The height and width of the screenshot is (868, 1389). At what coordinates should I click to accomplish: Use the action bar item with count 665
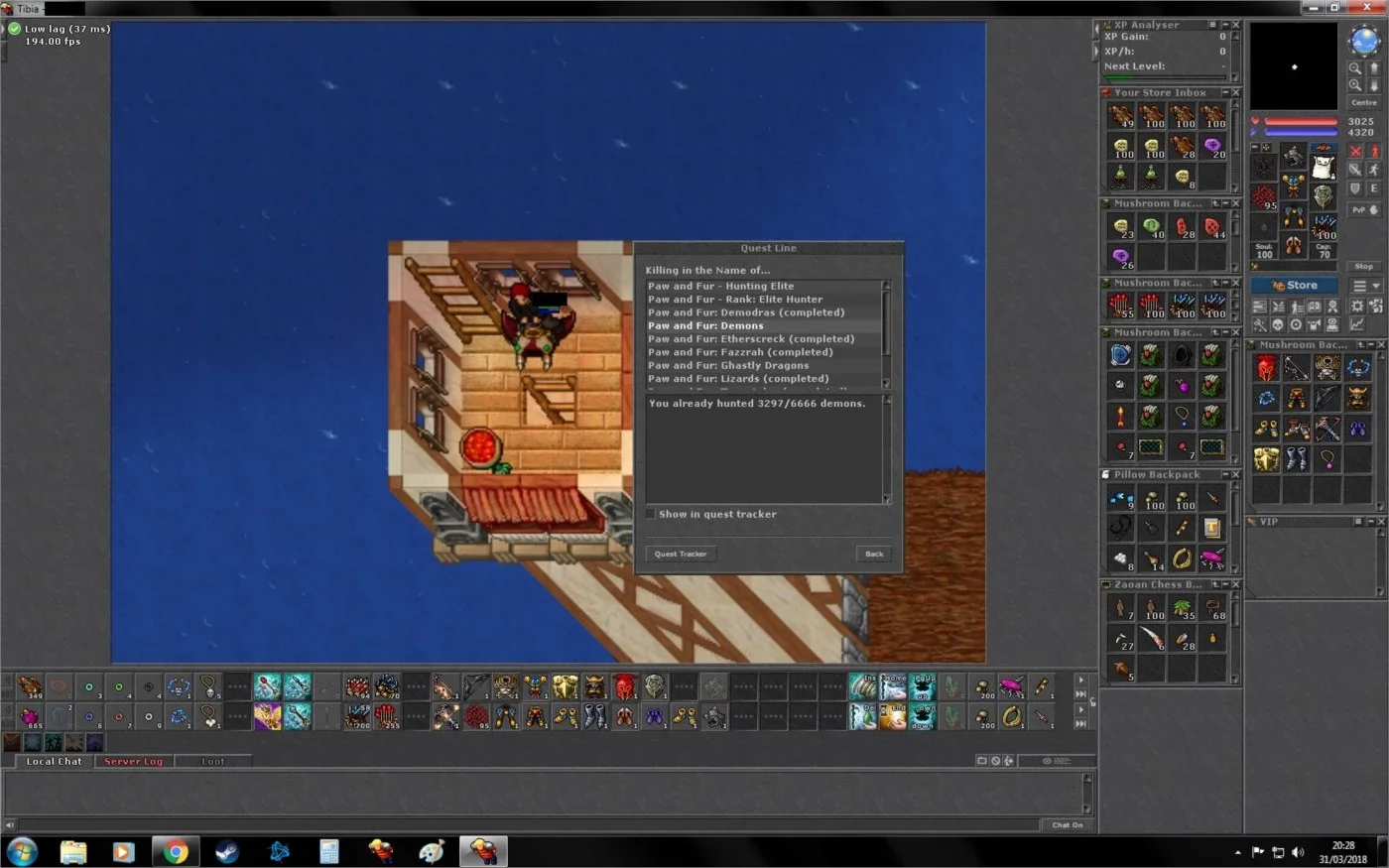pos(30,715)
